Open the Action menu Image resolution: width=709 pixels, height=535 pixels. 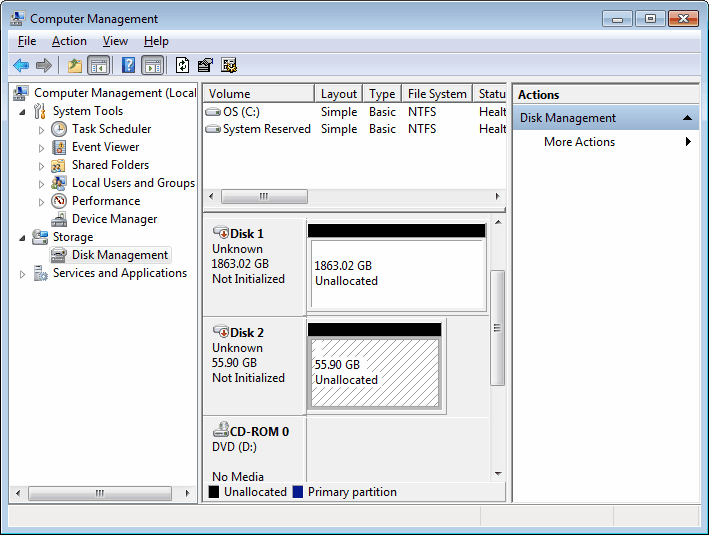coord(69,41)
